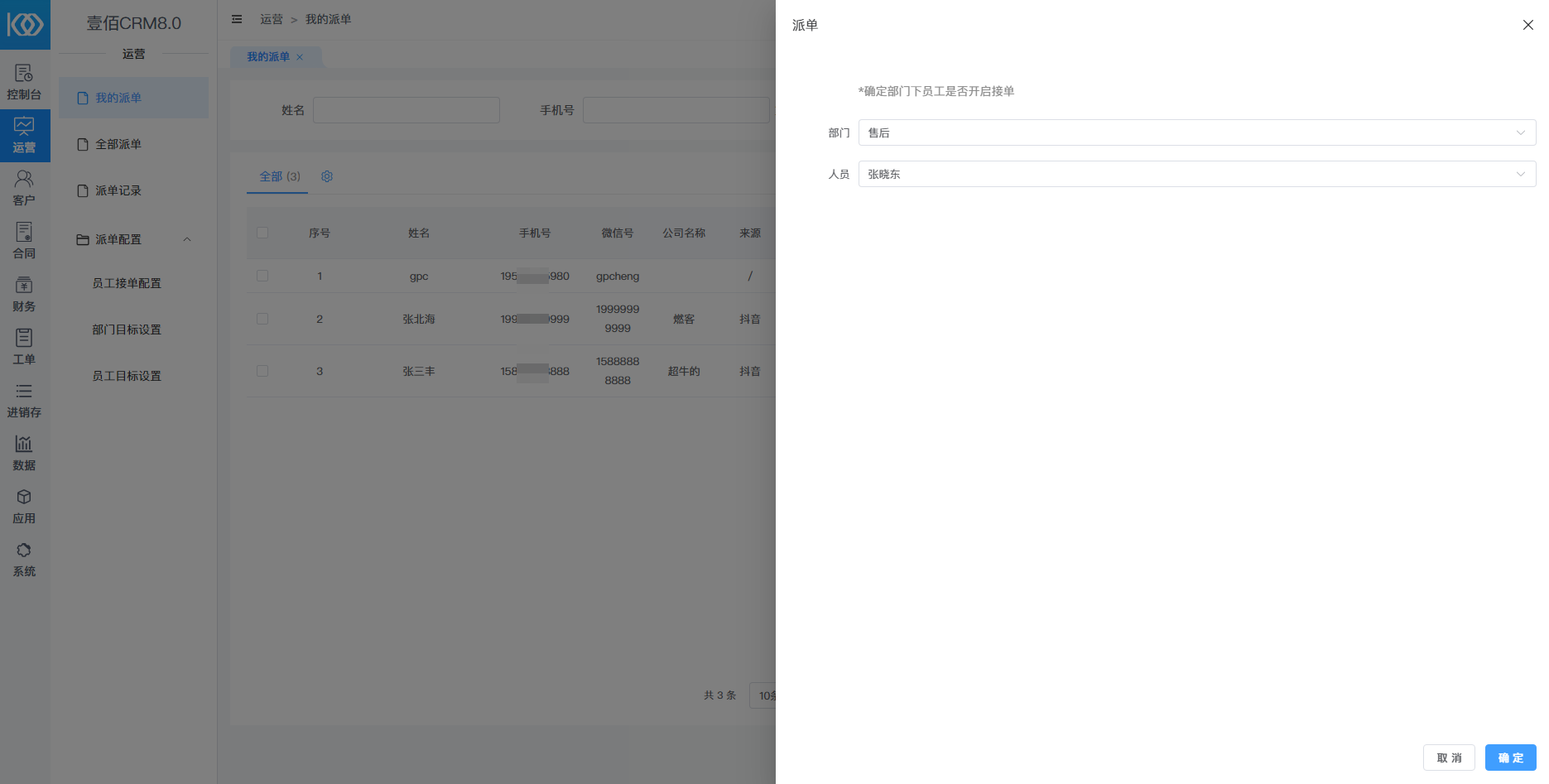Click the 确定 confirm button

click(x=1511, y=758)
